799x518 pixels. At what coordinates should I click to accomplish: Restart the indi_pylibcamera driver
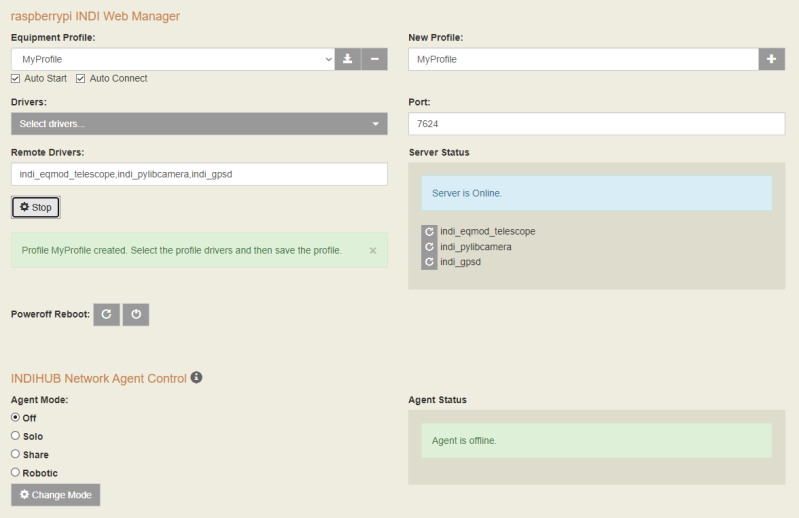[x=429, y=247]
